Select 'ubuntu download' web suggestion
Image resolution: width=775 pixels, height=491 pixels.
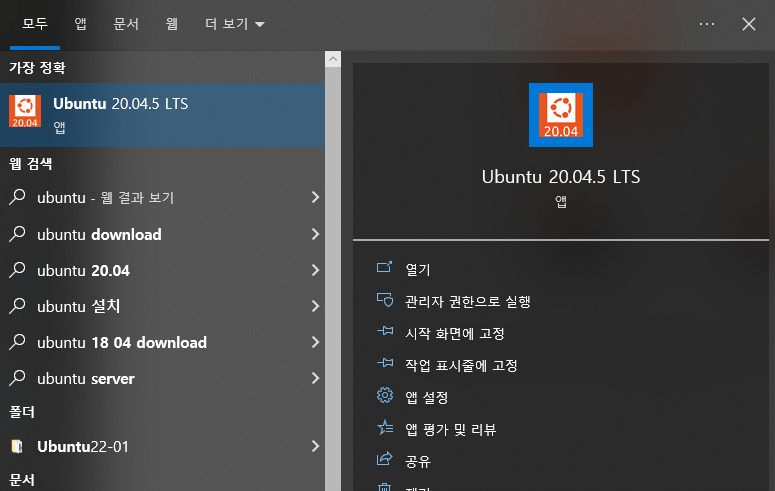[162, 234]
